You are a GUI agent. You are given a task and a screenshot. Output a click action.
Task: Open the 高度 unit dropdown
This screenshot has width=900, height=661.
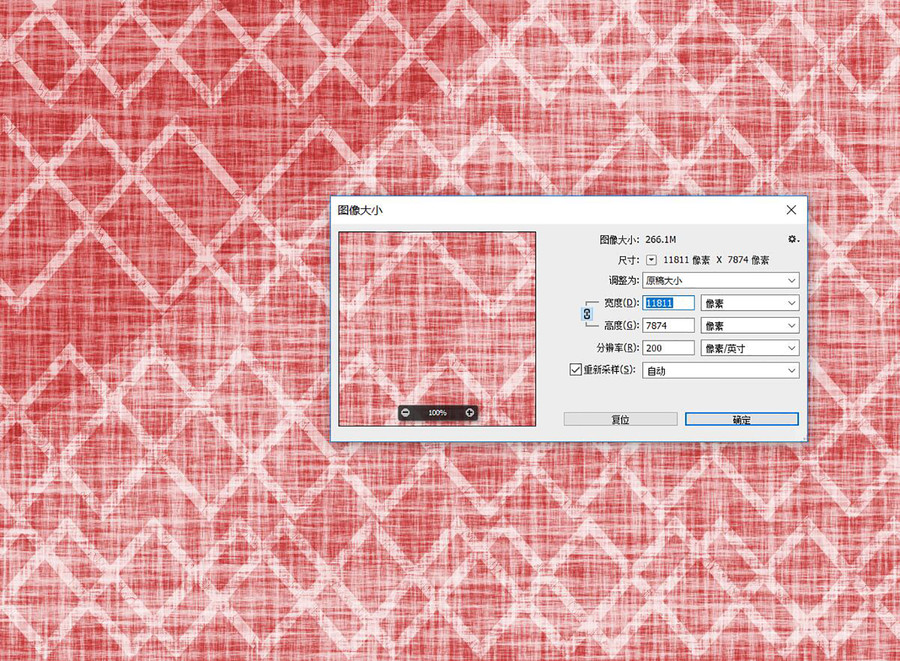click(750, 325)
